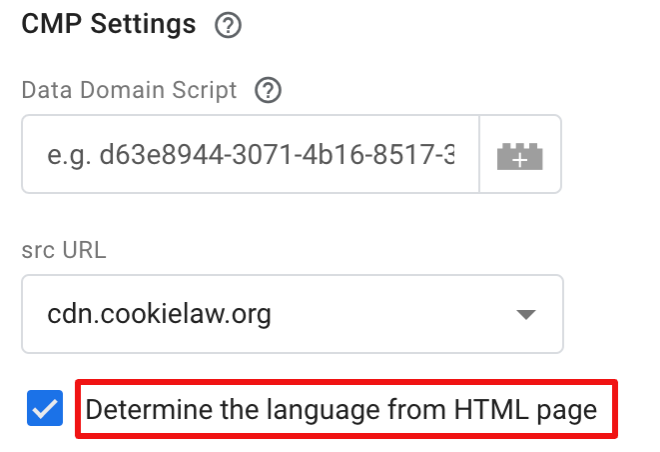This screenshot has width=660, height=452.
Task: Select the cdn.cookielaw.org combo box value
Action: [160, 315]
